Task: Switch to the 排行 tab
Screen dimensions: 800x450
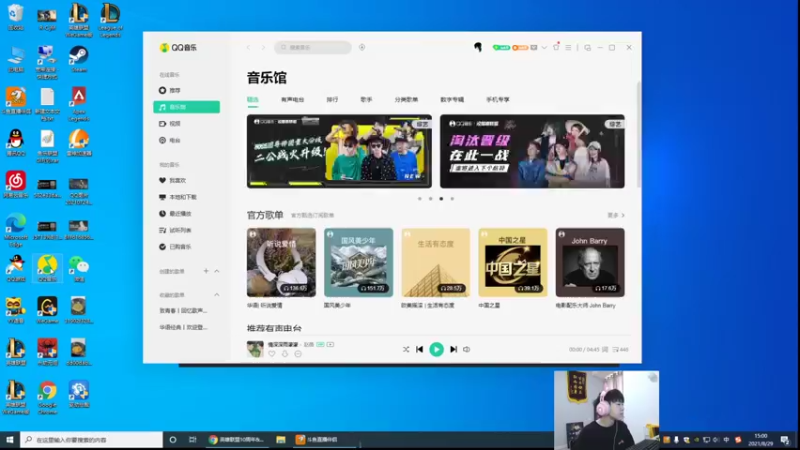Action: click(x=332, y=99)
